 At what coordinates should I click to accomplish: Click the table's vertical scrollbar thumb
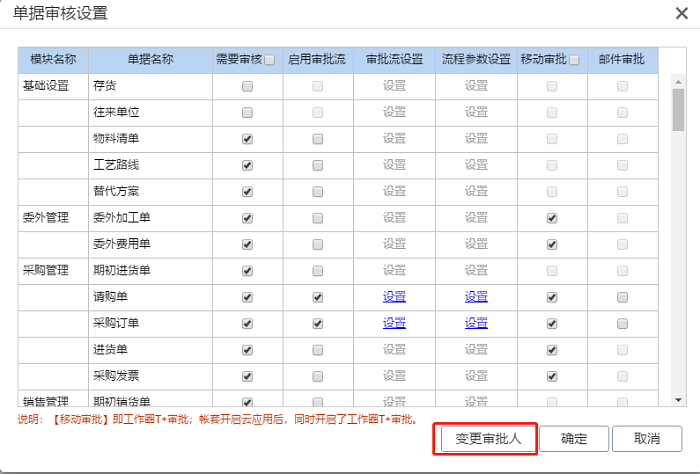click(678, 109)
